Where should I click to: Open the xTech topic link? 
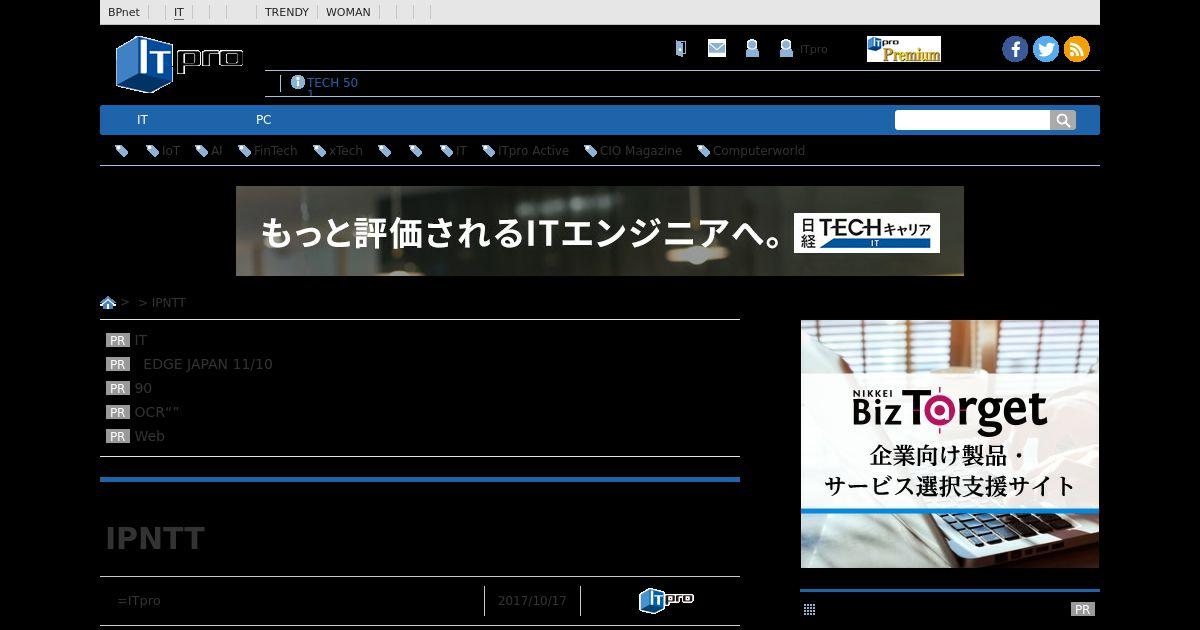(x=346, y=151)
